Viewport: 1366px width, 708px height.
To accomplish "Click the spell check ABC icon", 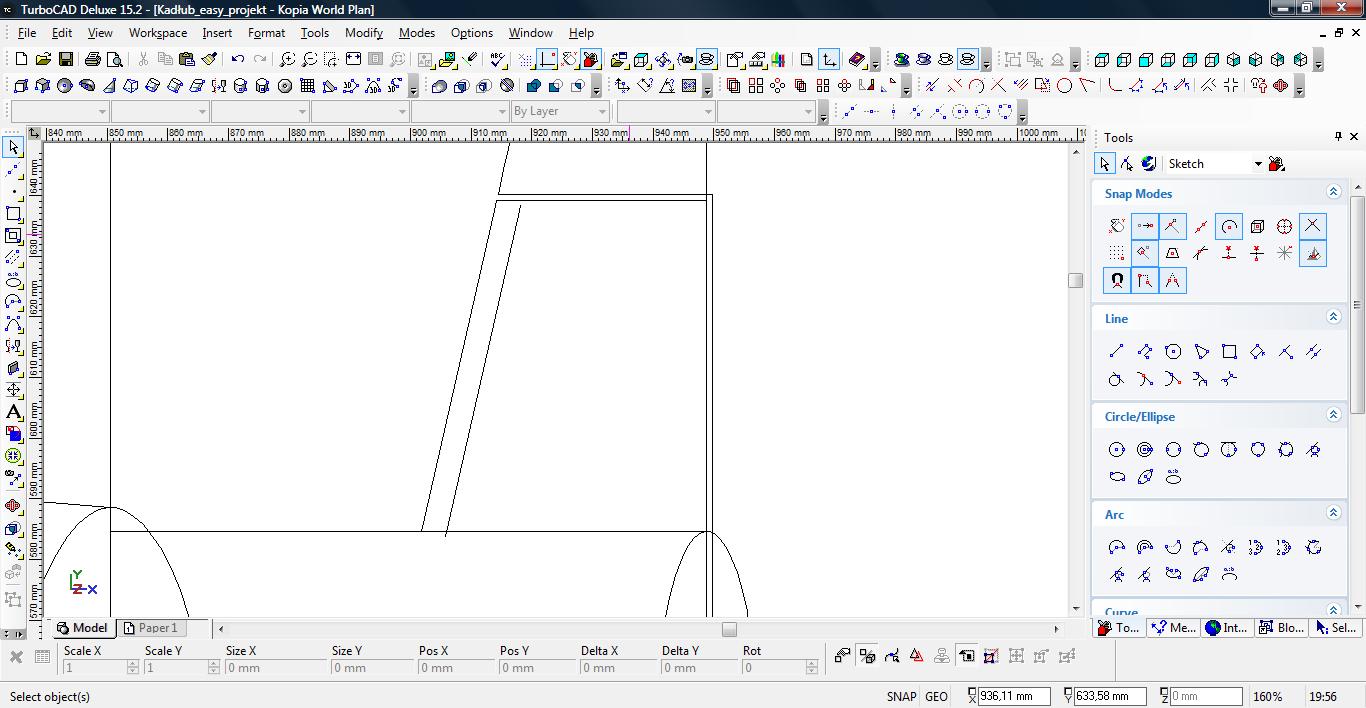I will click(x=498, y=60).
